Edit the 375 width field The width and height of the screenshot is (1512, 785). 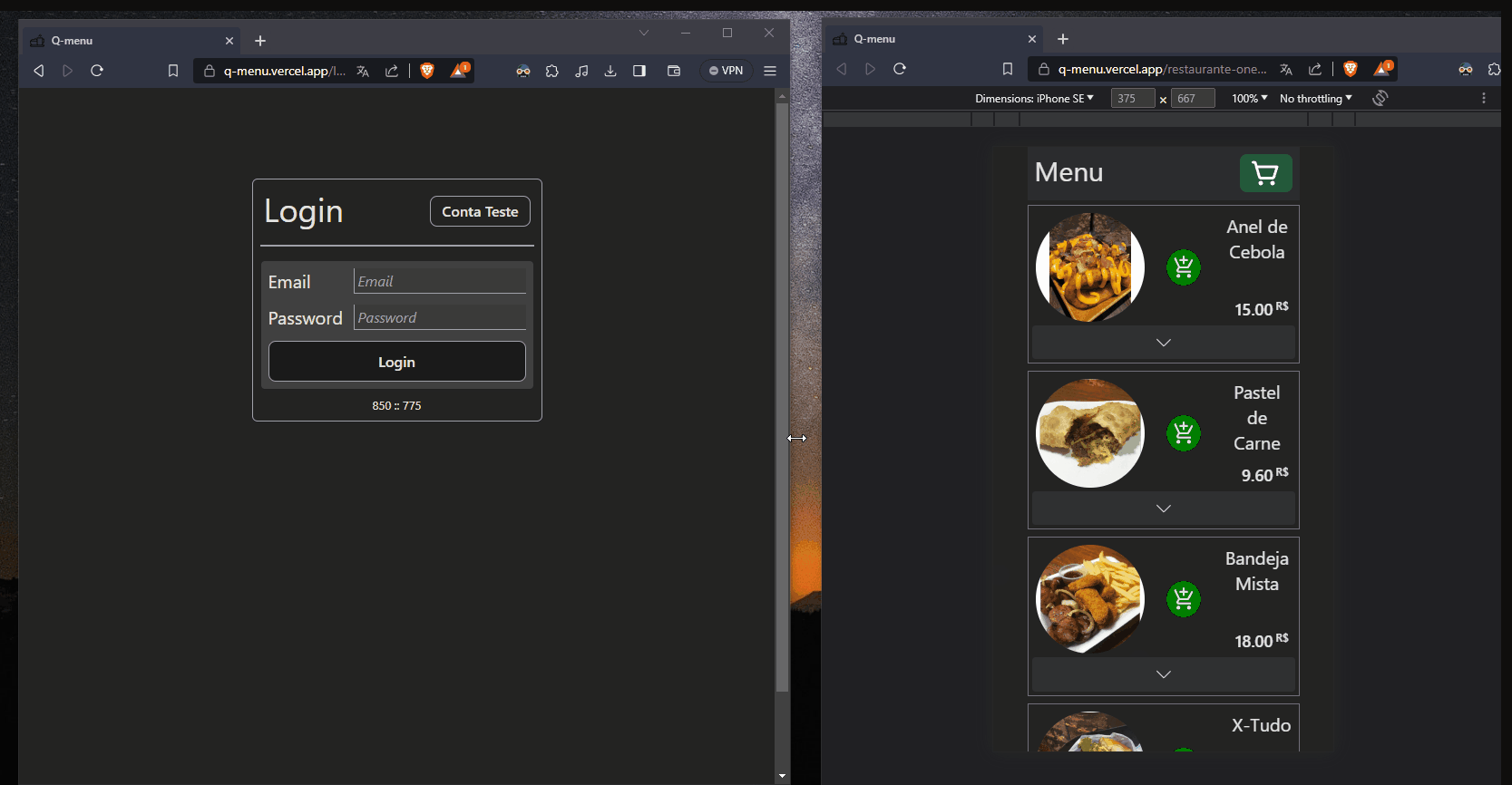[1133, 98]
